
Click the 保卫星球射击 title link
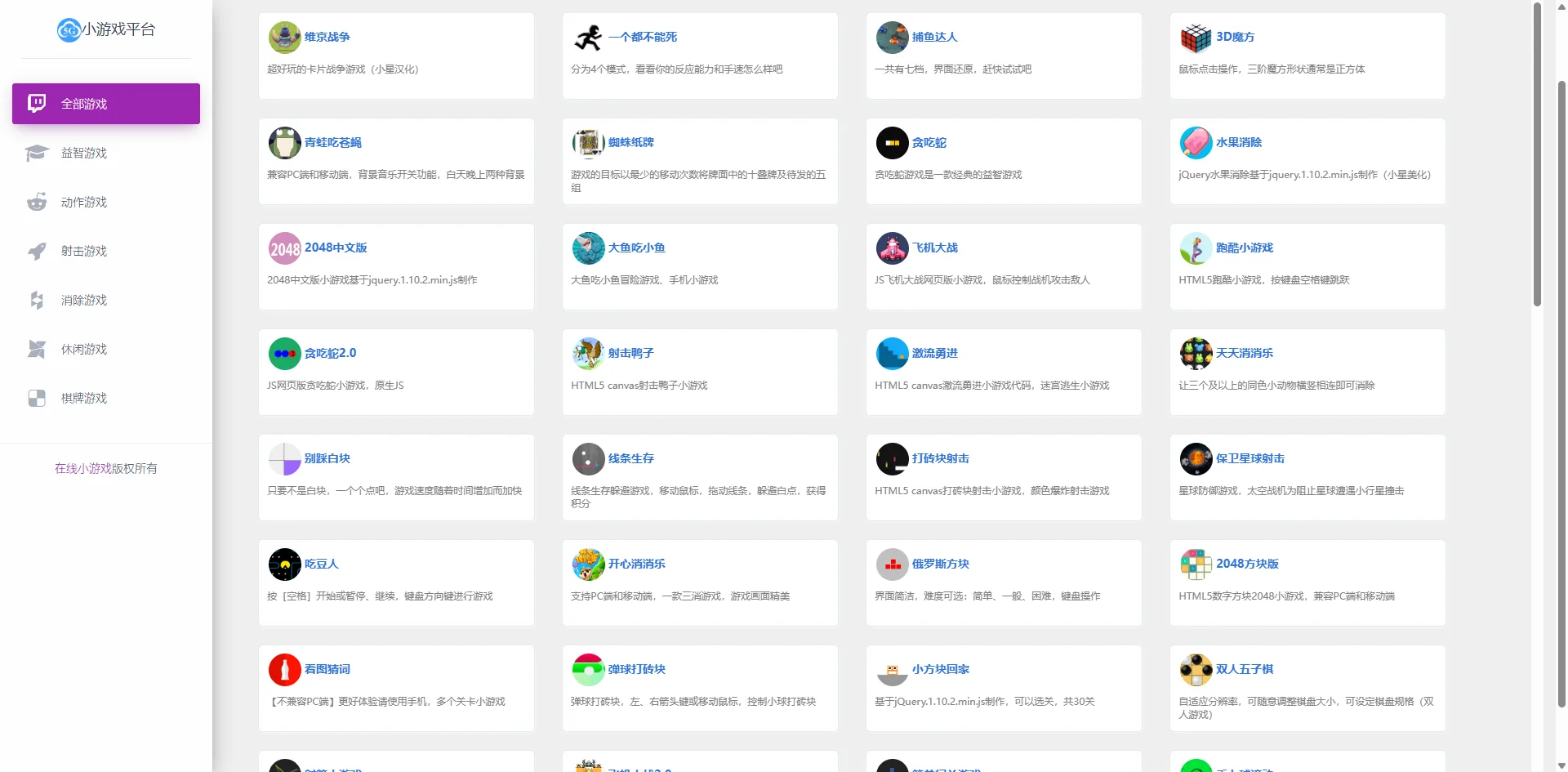(1249, 458)
